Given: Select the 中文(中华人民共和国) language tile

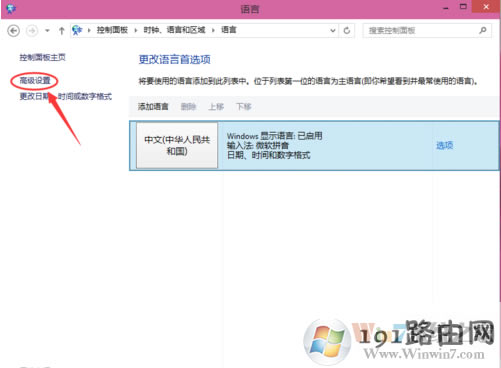Looking at the screenshot, I should pyautogui.click(x=177, y=145).
